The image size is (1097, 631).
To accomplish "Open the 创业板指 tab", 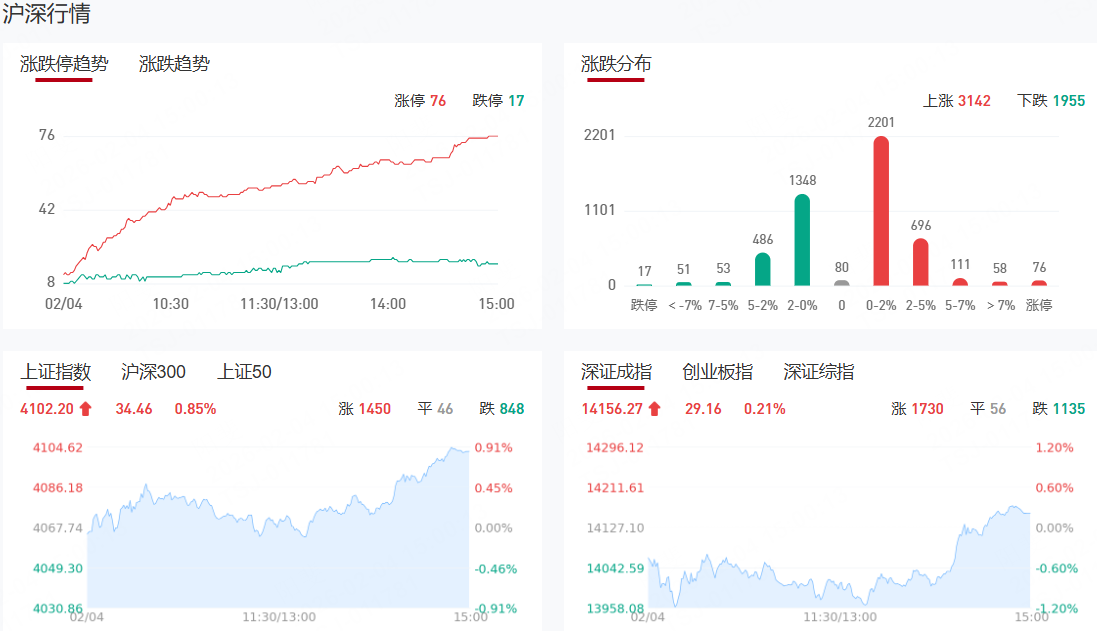I will point(717,372).
